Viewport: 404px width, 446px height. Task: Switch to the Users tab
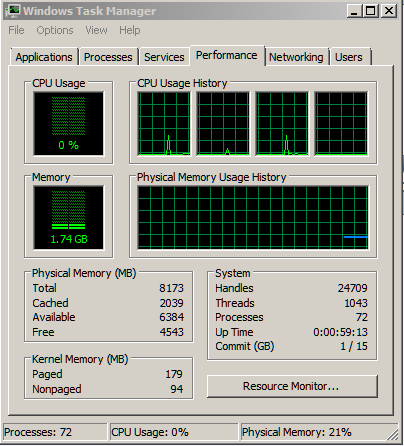349,57
